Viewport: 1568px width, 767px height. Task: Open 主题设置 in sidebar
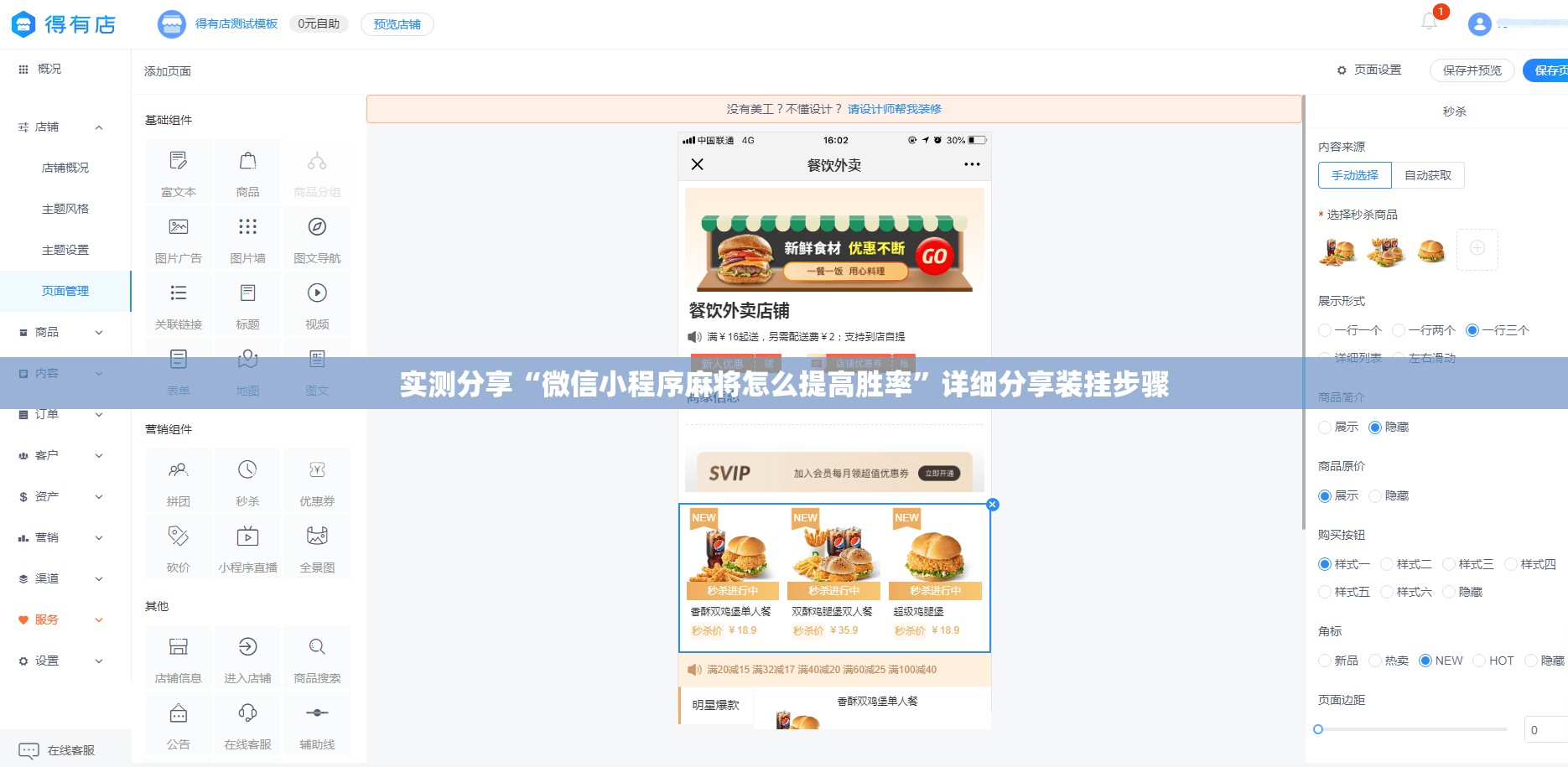[65, 250]
